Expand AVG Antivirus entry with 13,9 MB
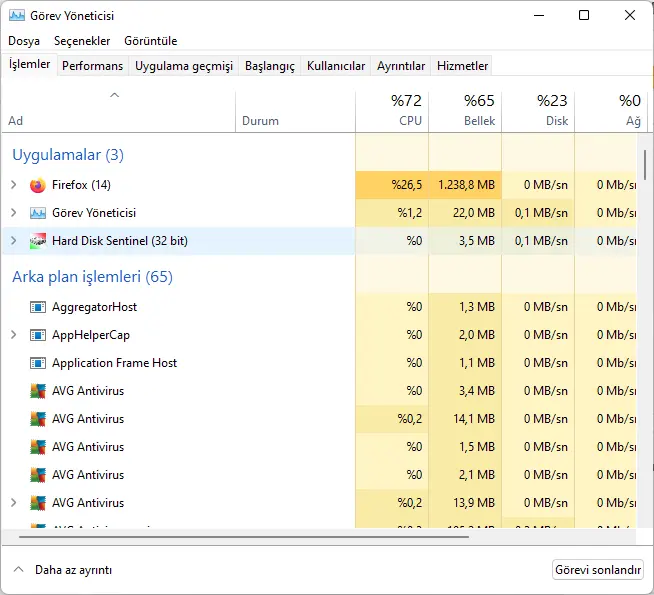The image size is (654, 595). point(13,502)
